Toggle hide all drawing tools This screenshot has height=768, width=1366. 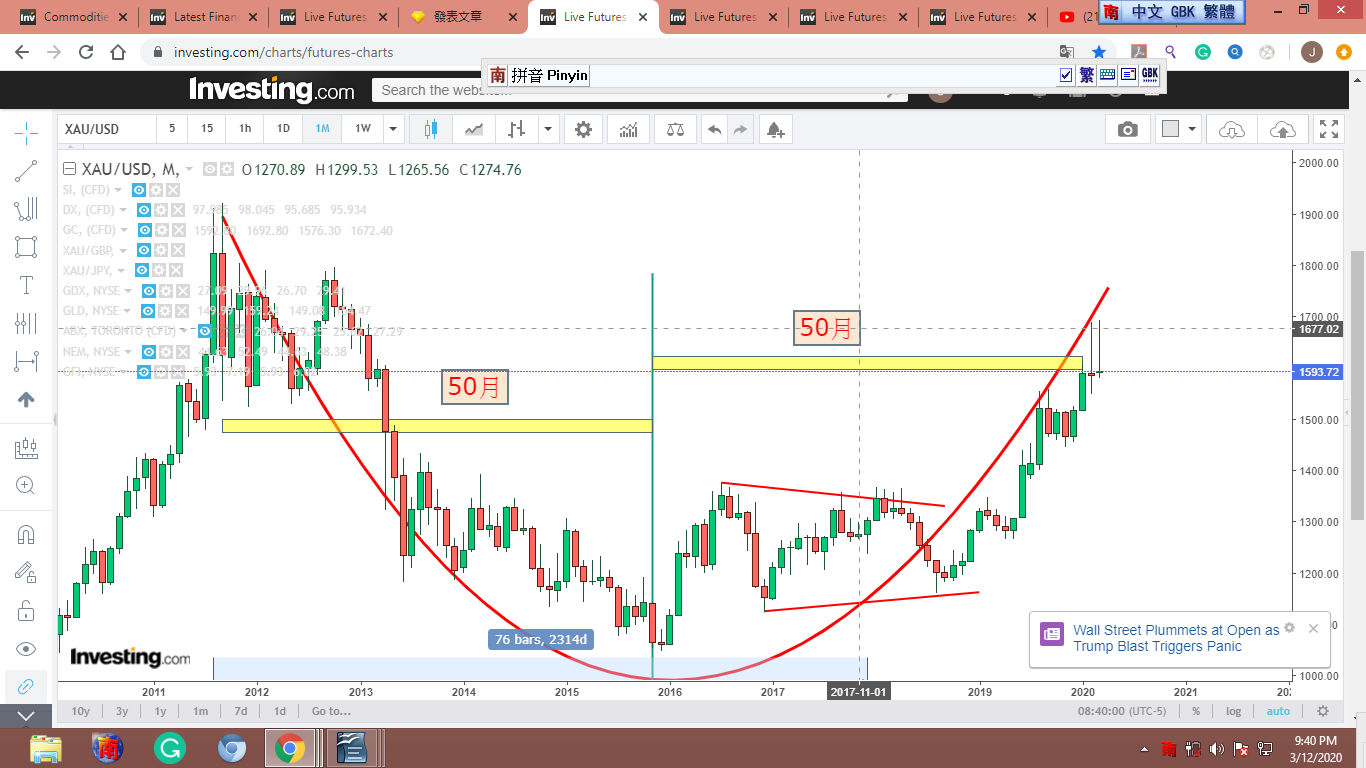[26, 649]
